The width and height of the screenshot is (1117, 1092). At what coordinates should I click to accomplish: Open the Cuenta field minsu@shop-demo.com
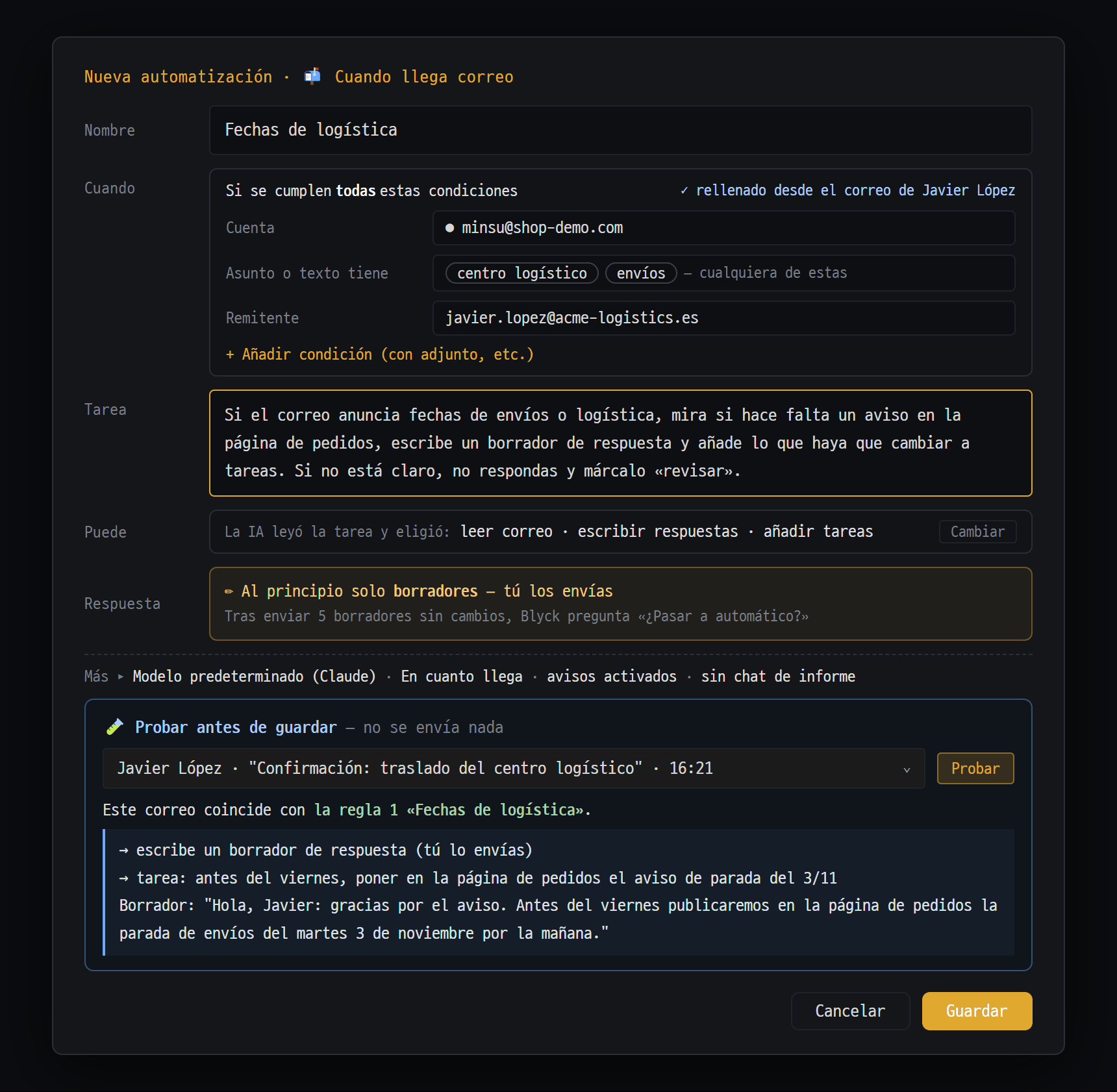click(x=723, y=228)
